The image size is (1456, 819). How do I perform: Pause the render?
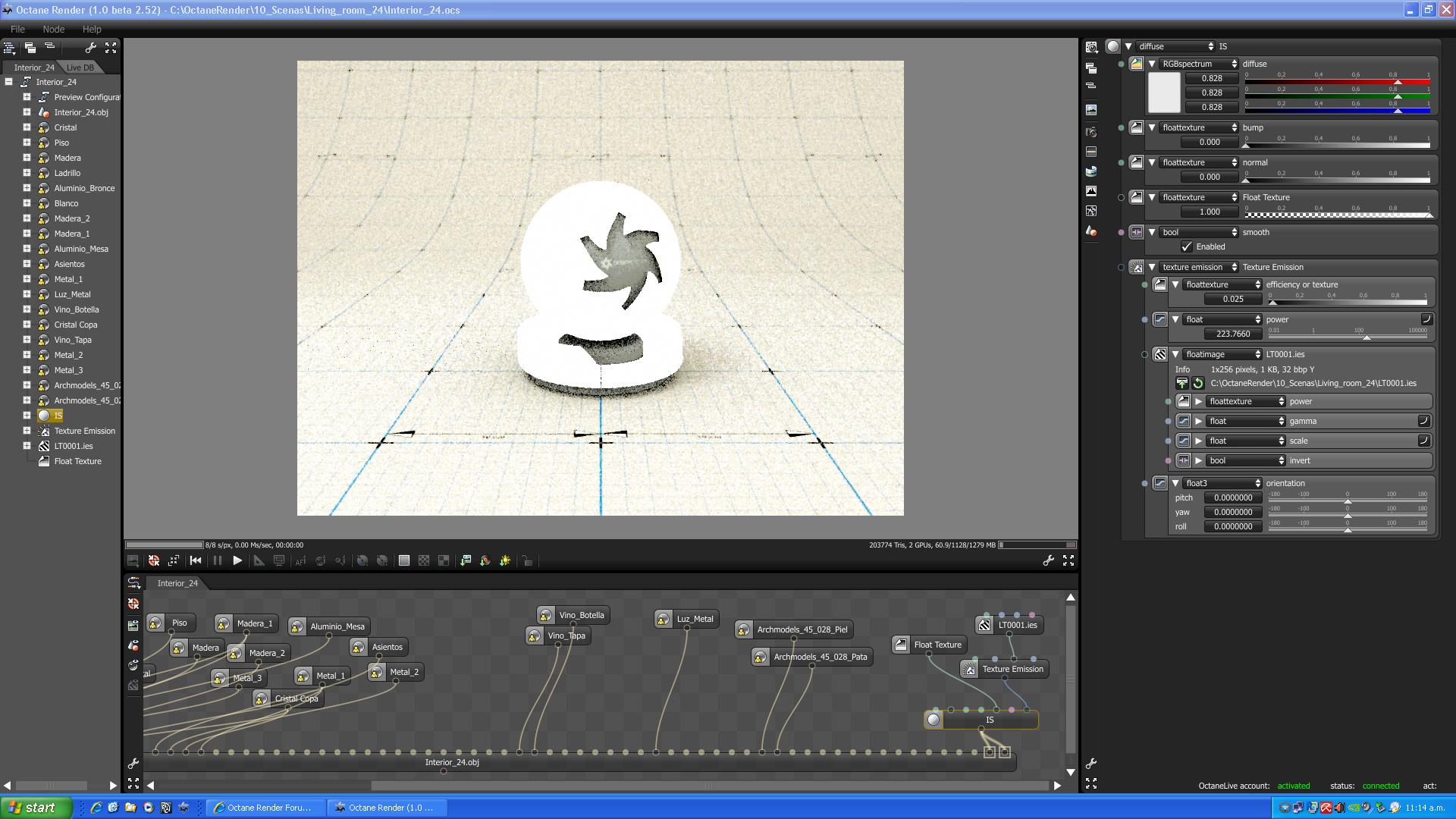click(217, 560)
